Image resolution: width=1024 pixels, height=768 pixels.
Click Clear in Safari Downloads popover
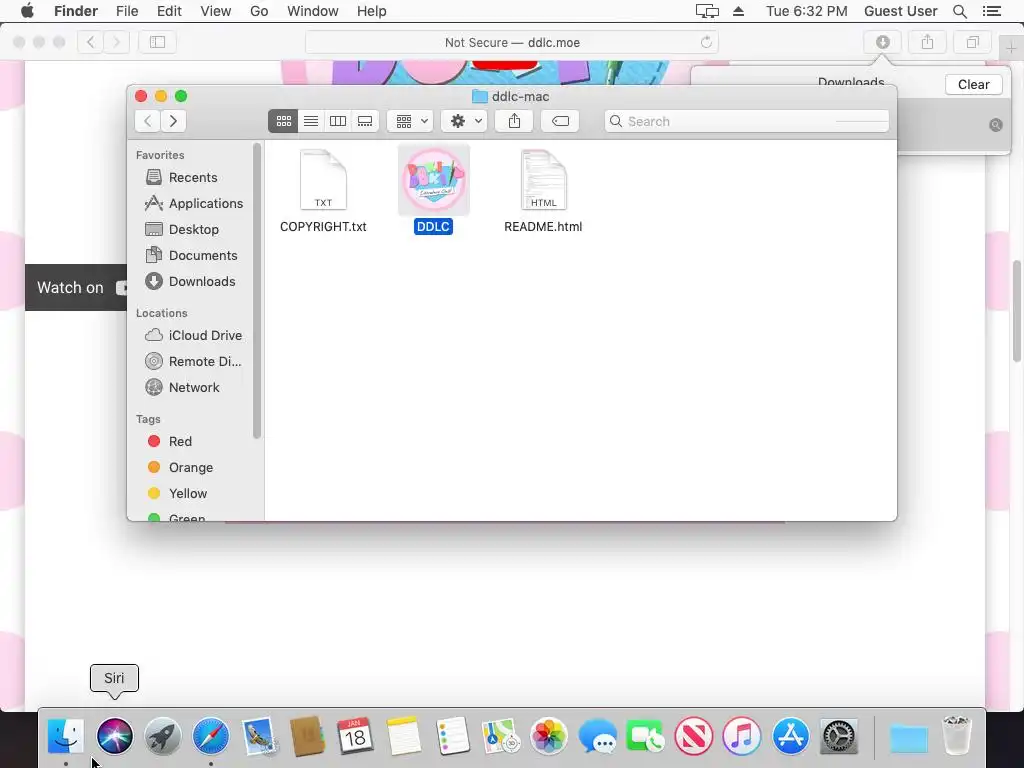tap(973, 85)
